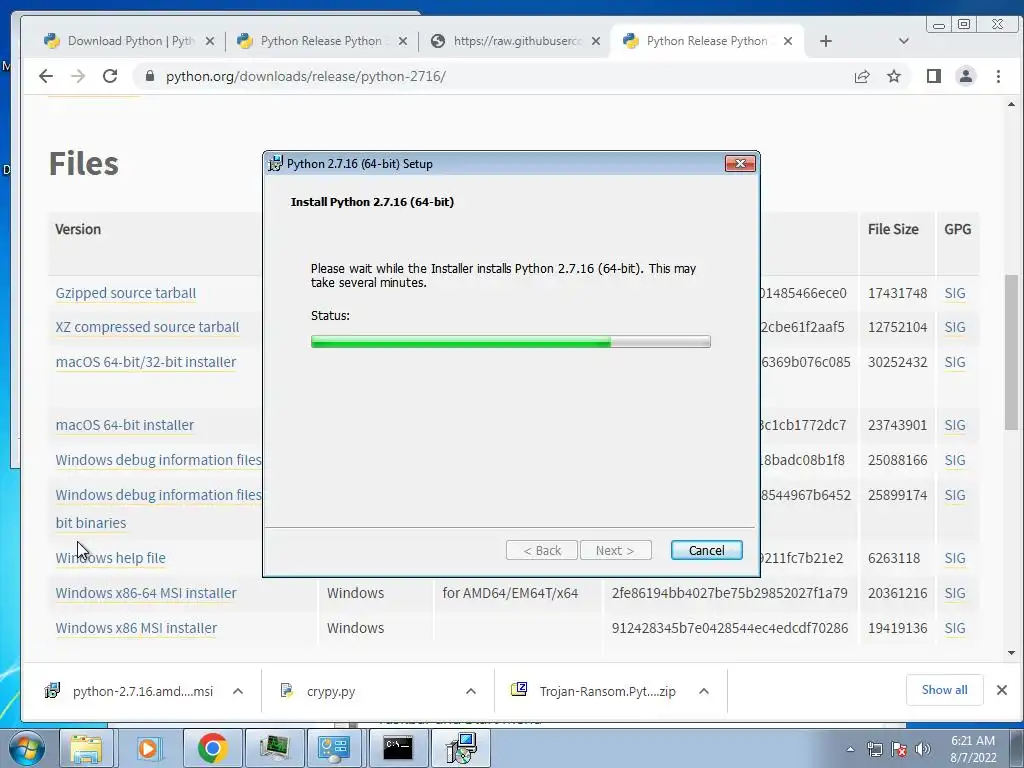Open Gzipped source tarball link

coord(125,293)
